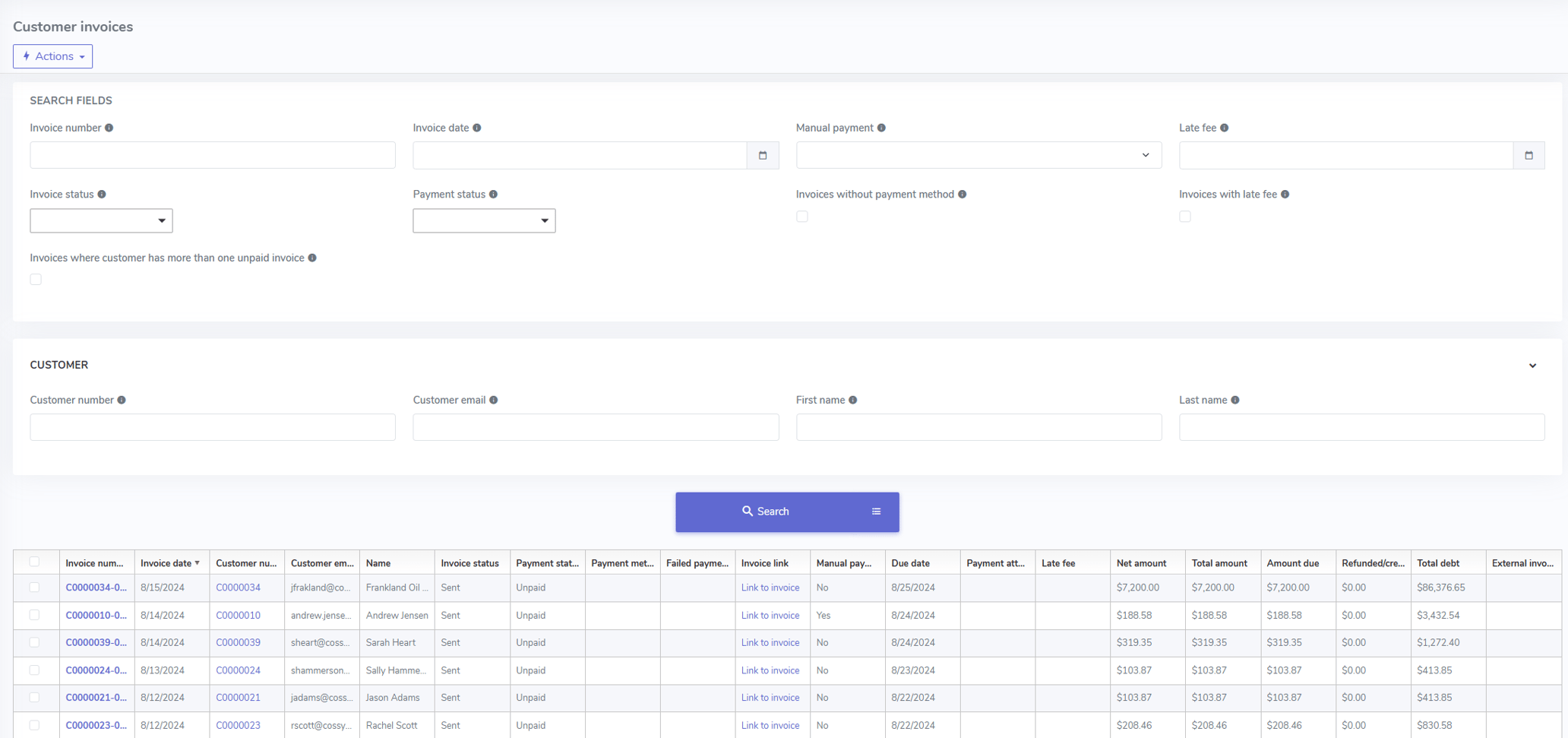Open invoice C0000034-0... link
Viewport: 1568px width, 738px height.
tap(96, 588)
